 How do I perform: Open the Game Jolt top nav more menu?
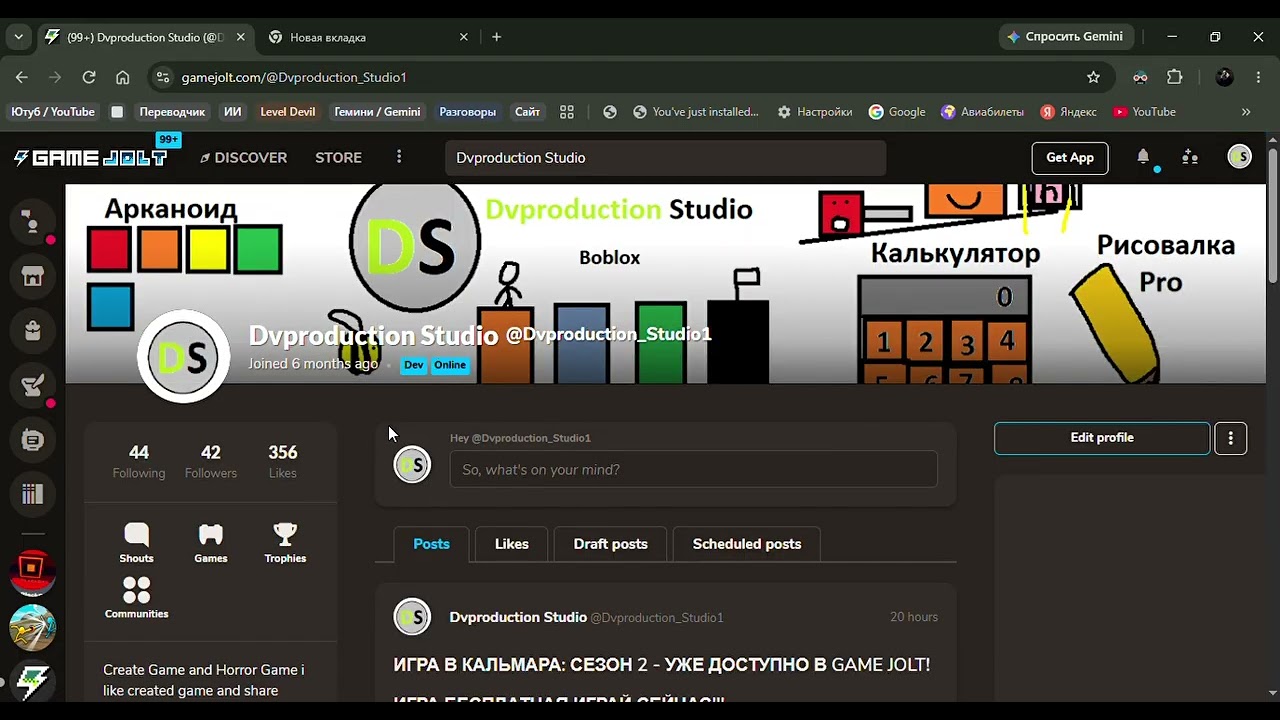point(399,157)
